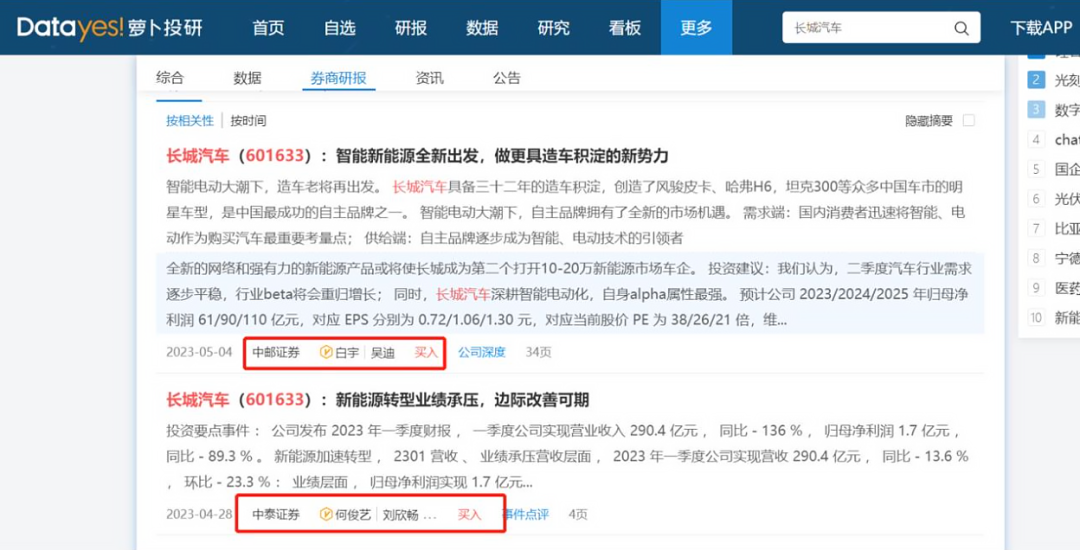This screenshot has height=550, width=1080.
Task: Click abstract text starting 智能电动大潮下
Action: click(565, 213)
